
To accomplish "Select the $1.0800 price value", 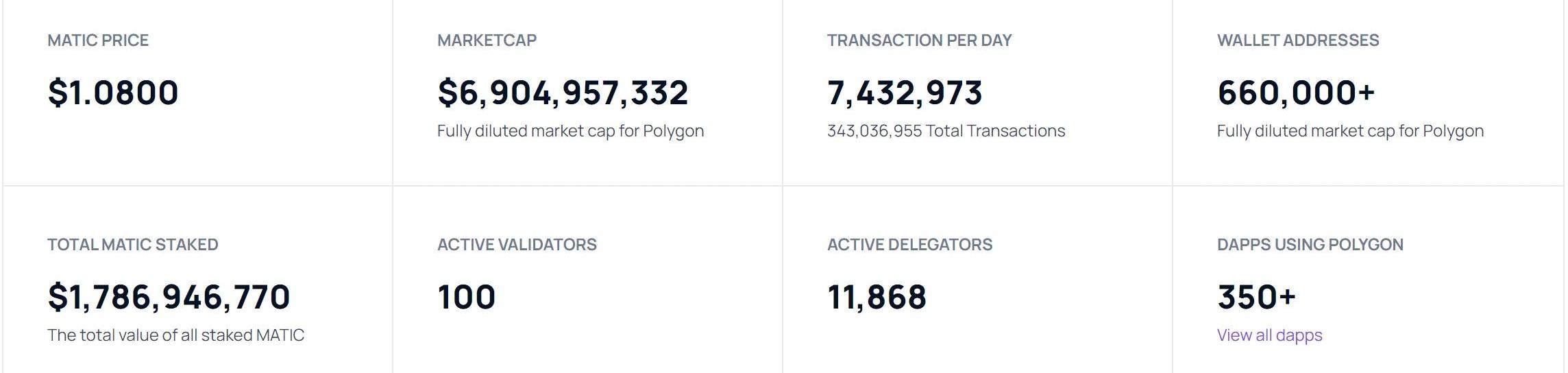I will click(x=113, y=93).
